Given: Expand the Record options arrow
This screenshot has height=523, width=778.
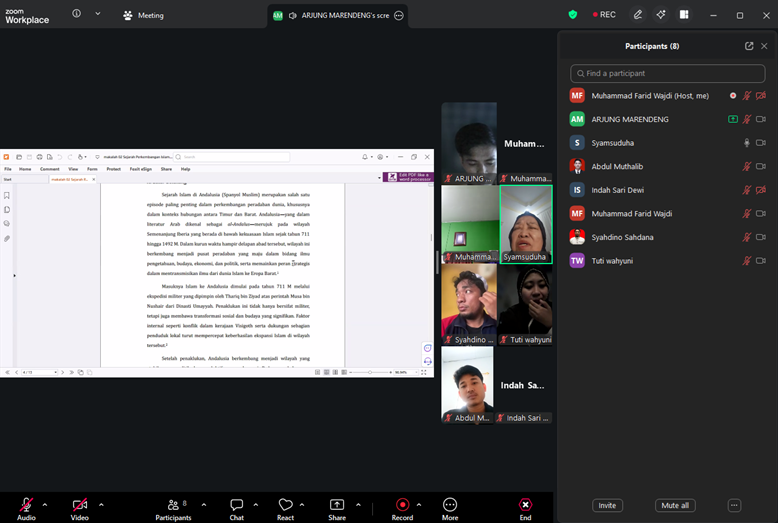Looking at the screenshot, I should point(419,505).
